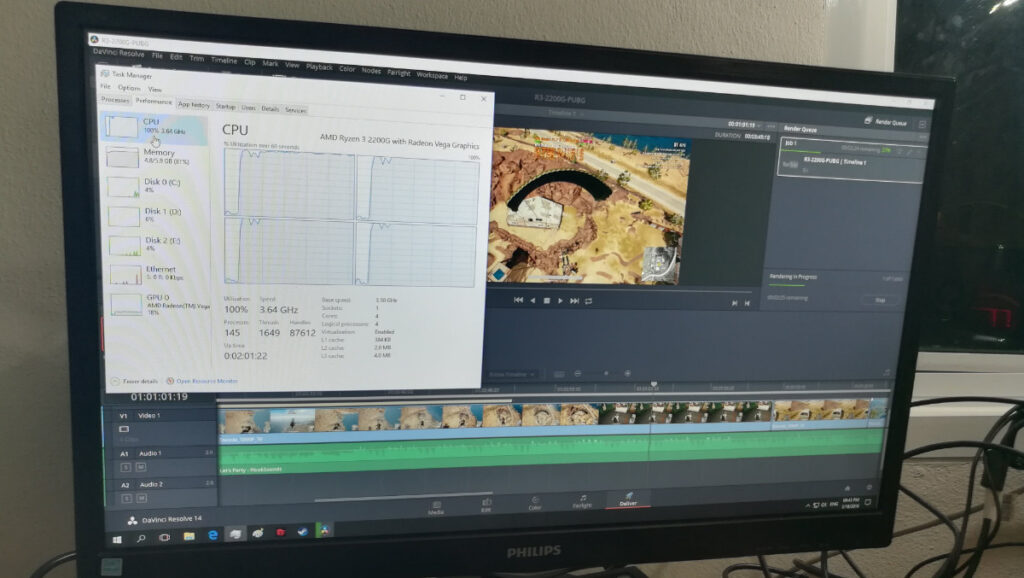Open the Nodes menu in Resolve
This screenshot has width=1024, height=578.
tap(371, 71)
